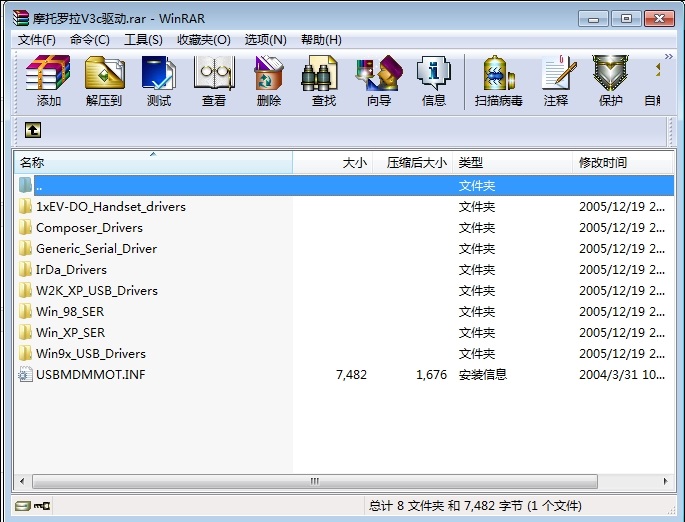Click the Delete (删除) recycle icon
The height and width of the screenshot is (522, 685).
[269, 73]
